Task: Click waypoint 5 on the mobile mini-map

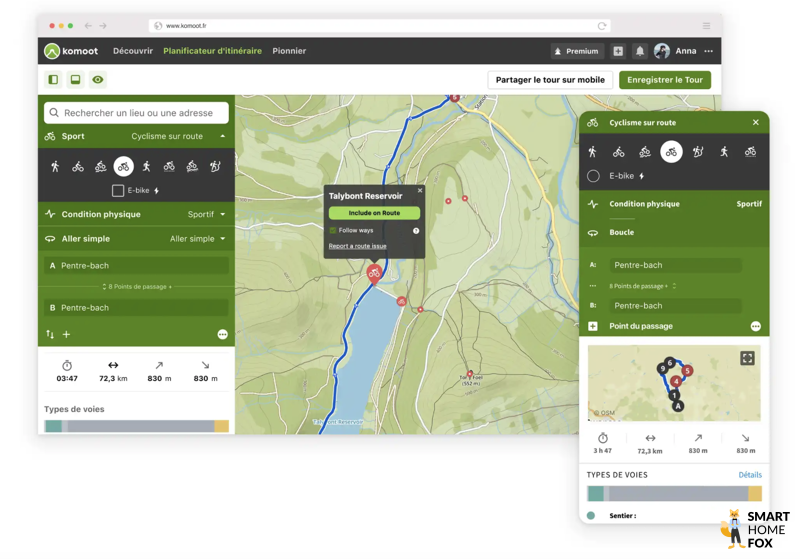Action: [x=687, y=371]
